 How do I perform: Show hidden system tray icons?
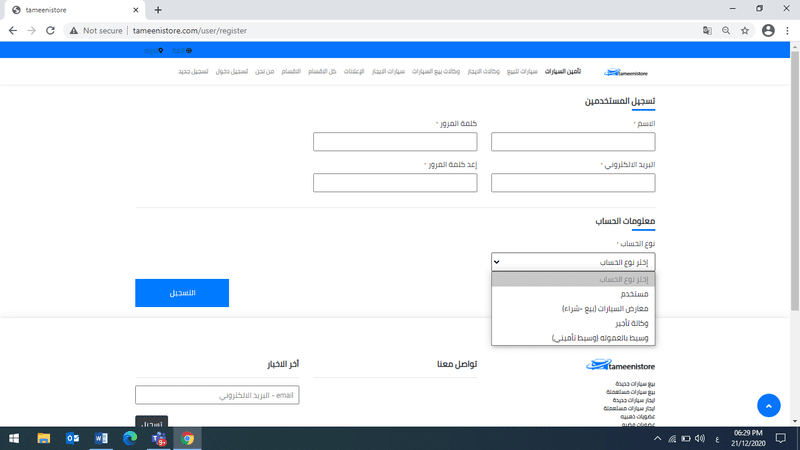pyautogui.click(x=658, y=438)
